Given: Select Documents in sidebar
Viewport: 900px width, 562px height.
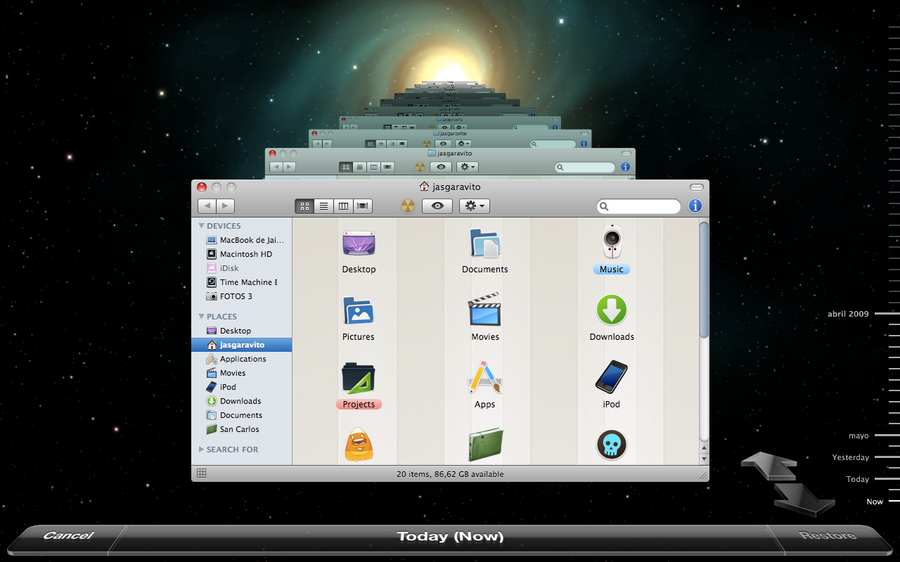Looking at the screenshot, I should (234, 415).
